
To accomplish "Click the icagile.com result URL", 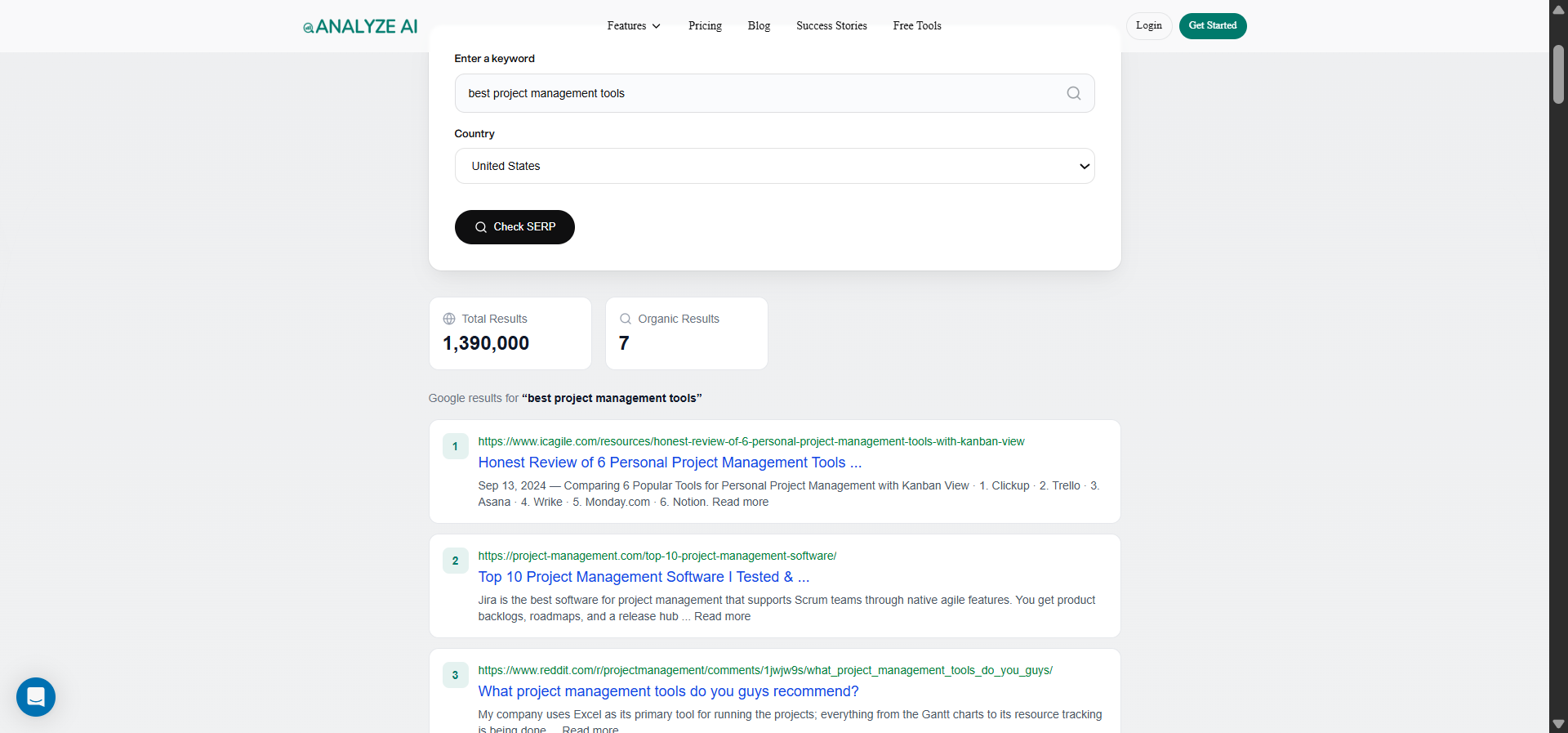I will [x=751, y=441].
